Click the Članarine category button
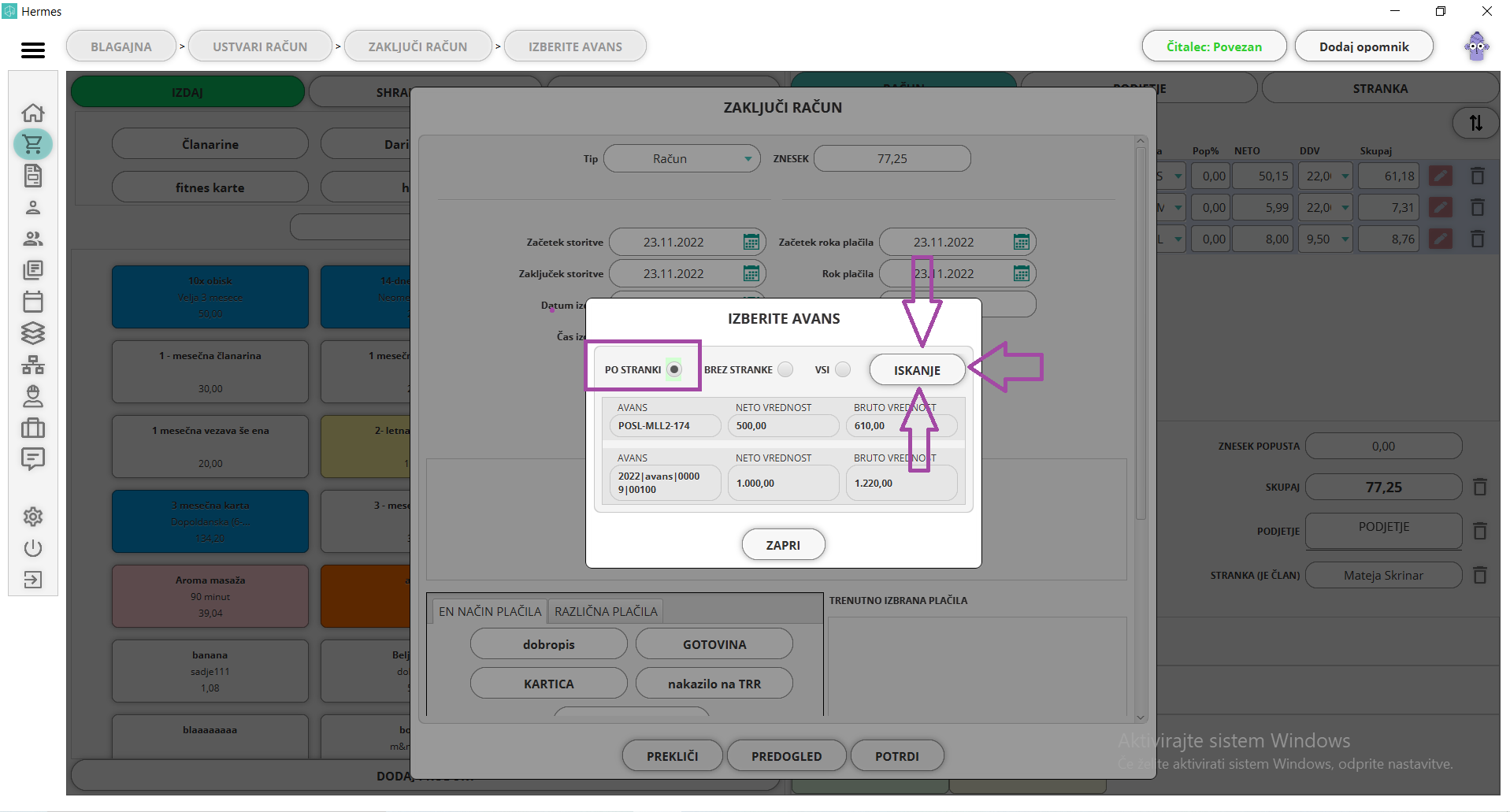 point(210,144)
